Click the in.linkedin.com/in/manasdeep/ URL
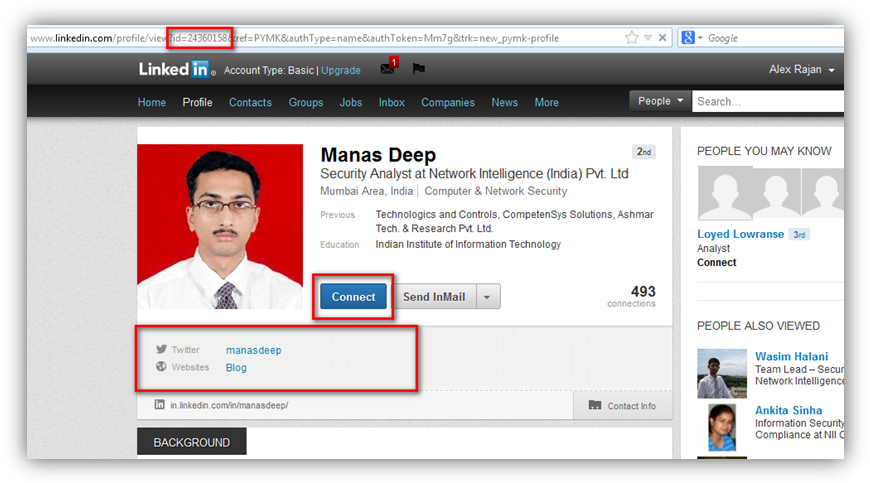 tap(229, 405)
